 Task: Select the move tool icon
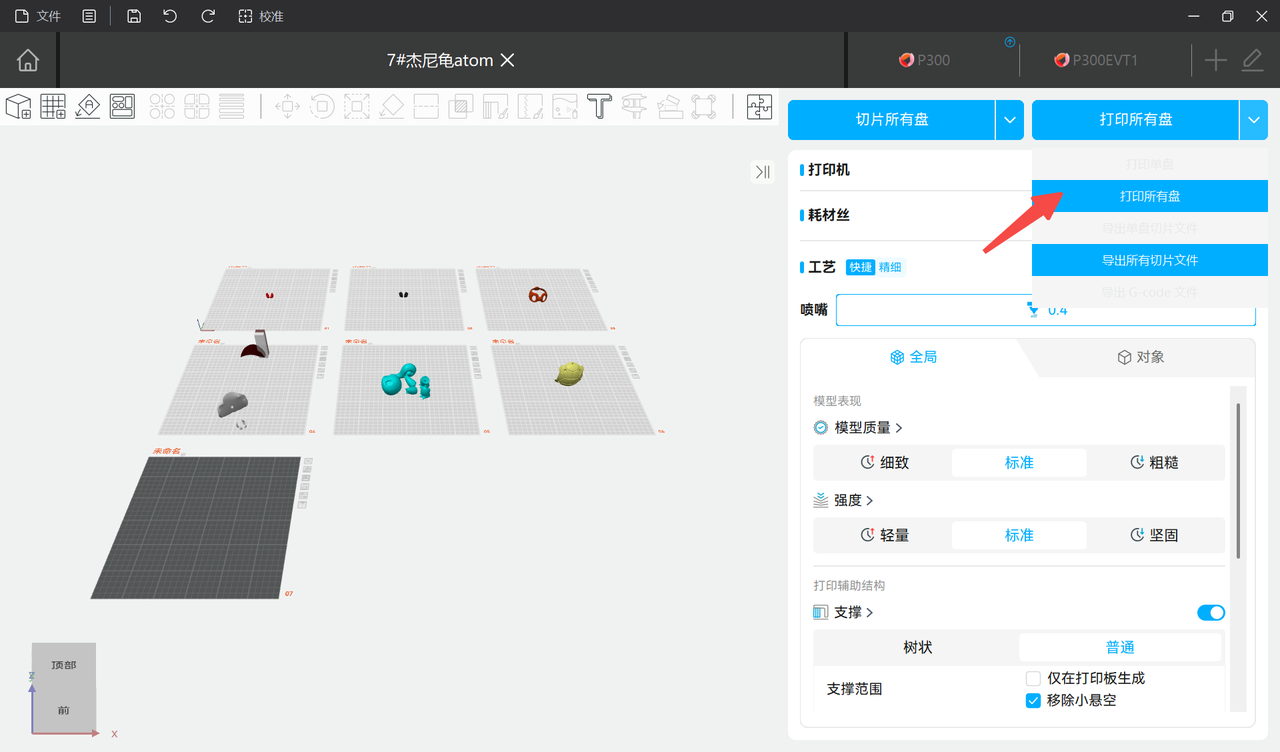287,106
